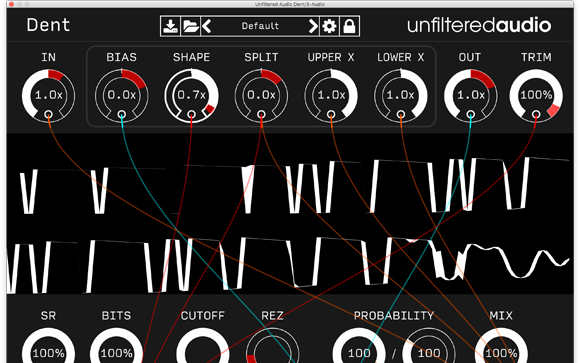Click the UPPER X label text
This screenshot has width=580, height=363.
click(x=331, y=57)
